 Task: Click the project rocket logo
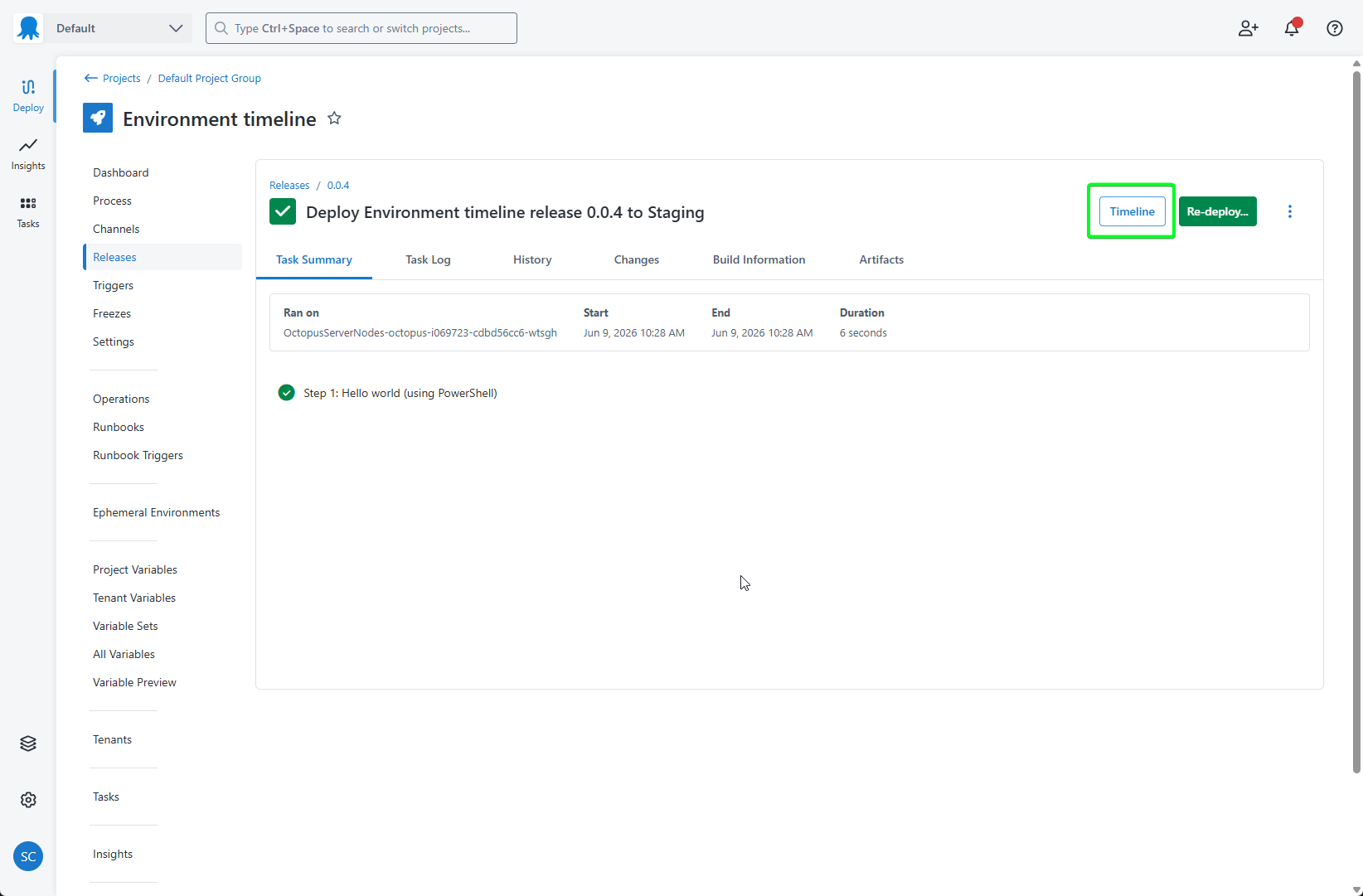click(x=98, y=118)
